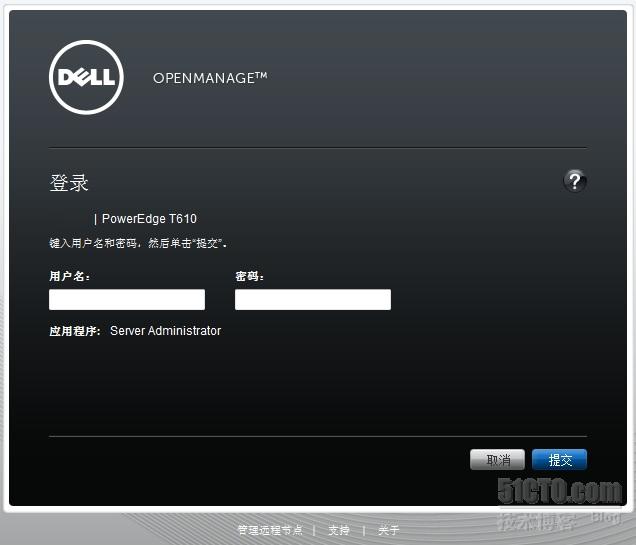Open the 关于 about link
Viewport: 636px width, 545px height.
(389, 530)
